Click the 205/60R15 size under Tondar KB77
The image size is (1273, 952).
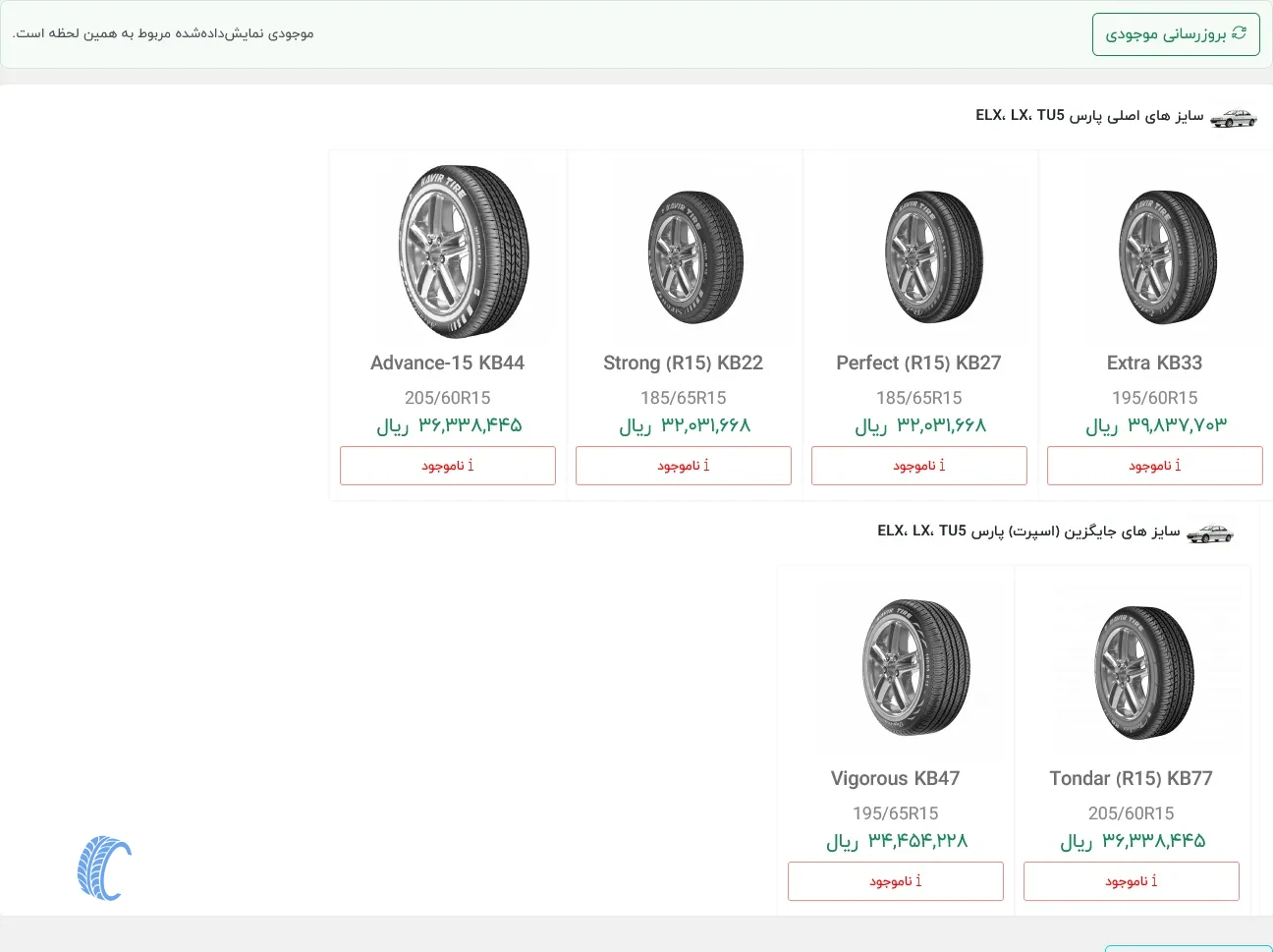1132,813
